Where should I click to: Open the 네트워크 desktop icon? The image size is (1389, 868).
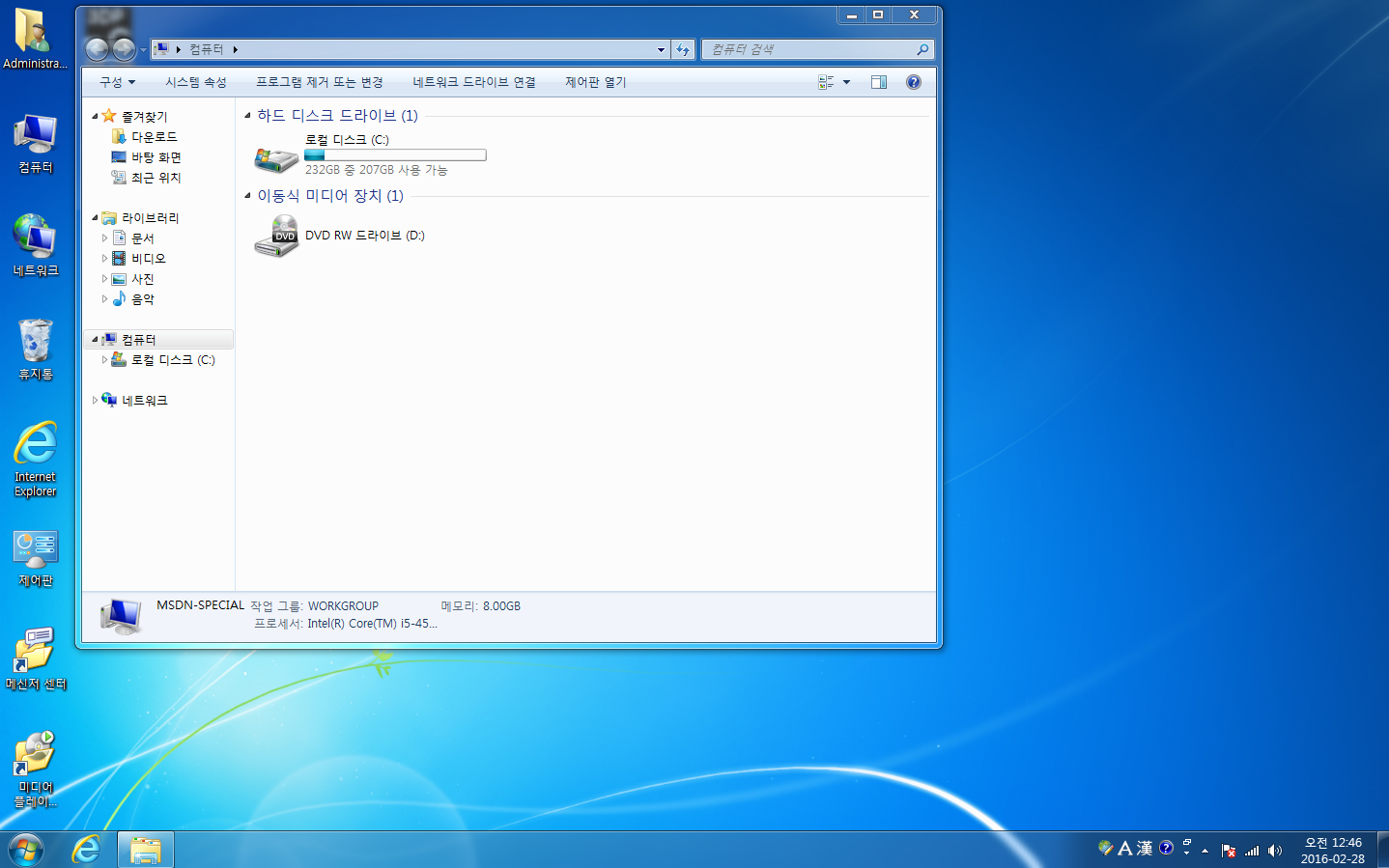click(35, 245)
